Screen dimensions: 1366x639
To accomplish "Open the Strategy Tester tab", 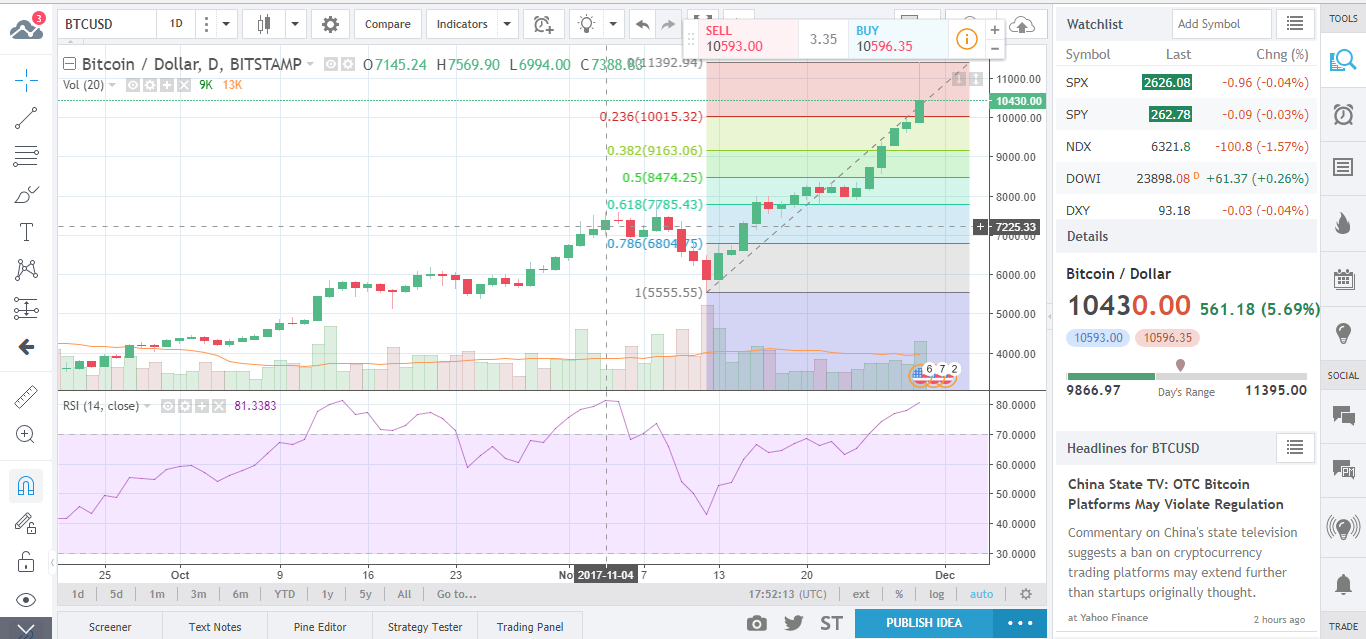I will [x=425, y=626].
